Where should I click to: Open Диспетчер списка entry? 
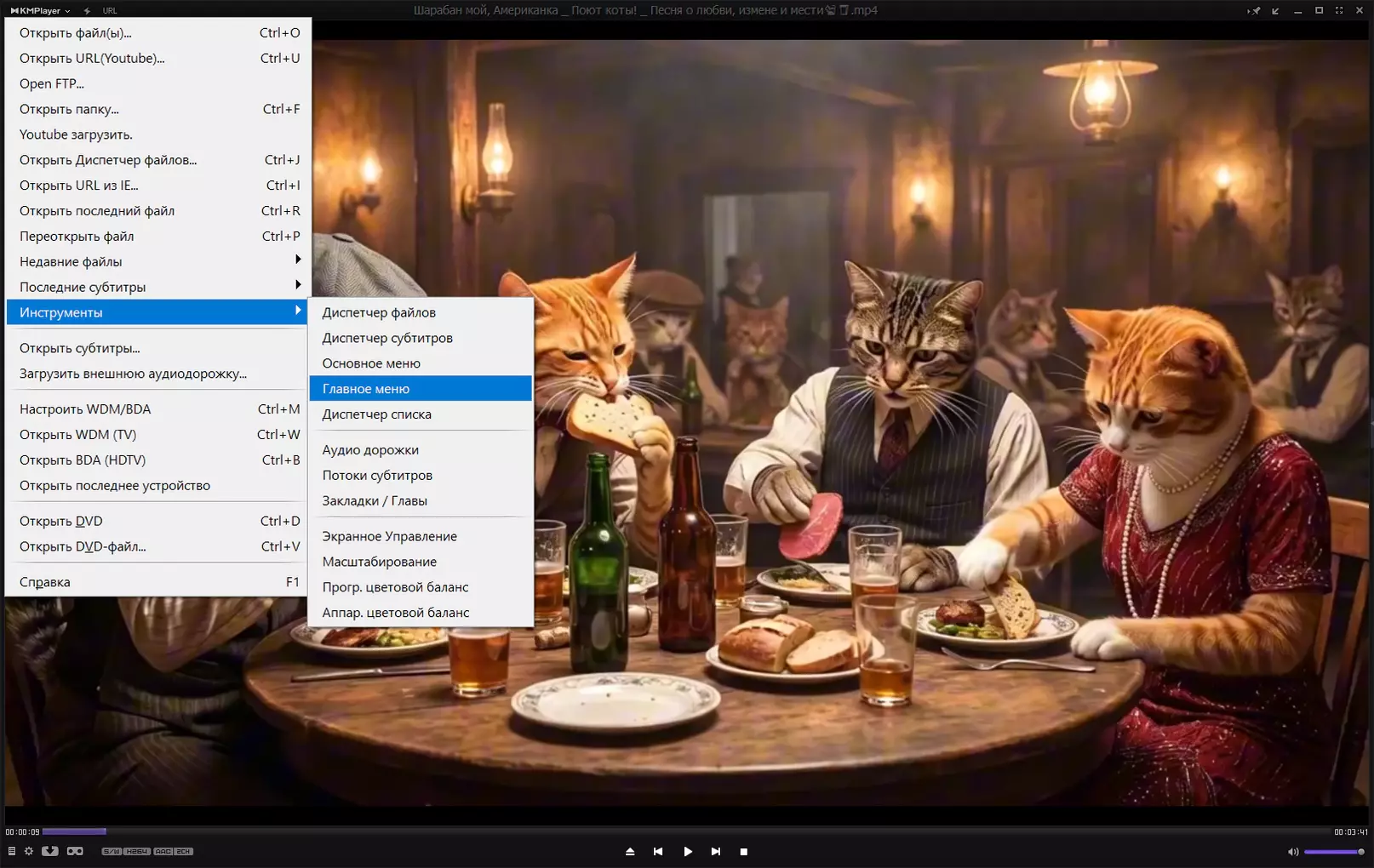click(421, 414)
